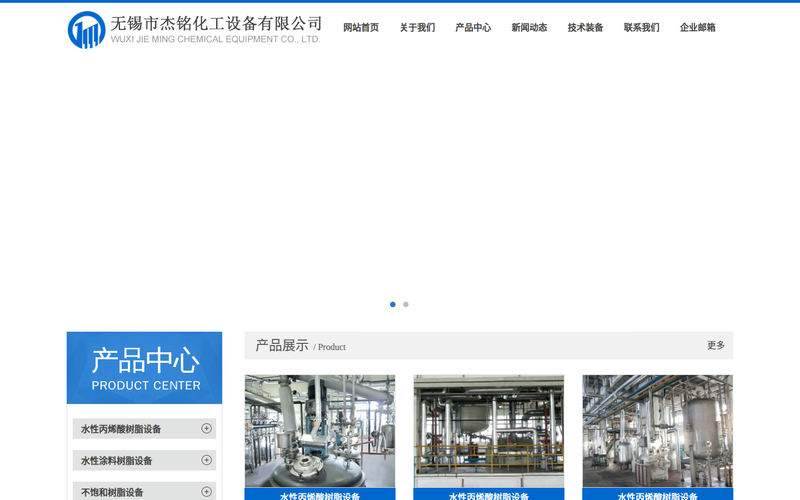Viewport: 800px width, 500px height.
Task: Open the third product thumbnail with tall tank
Action: 658,431
